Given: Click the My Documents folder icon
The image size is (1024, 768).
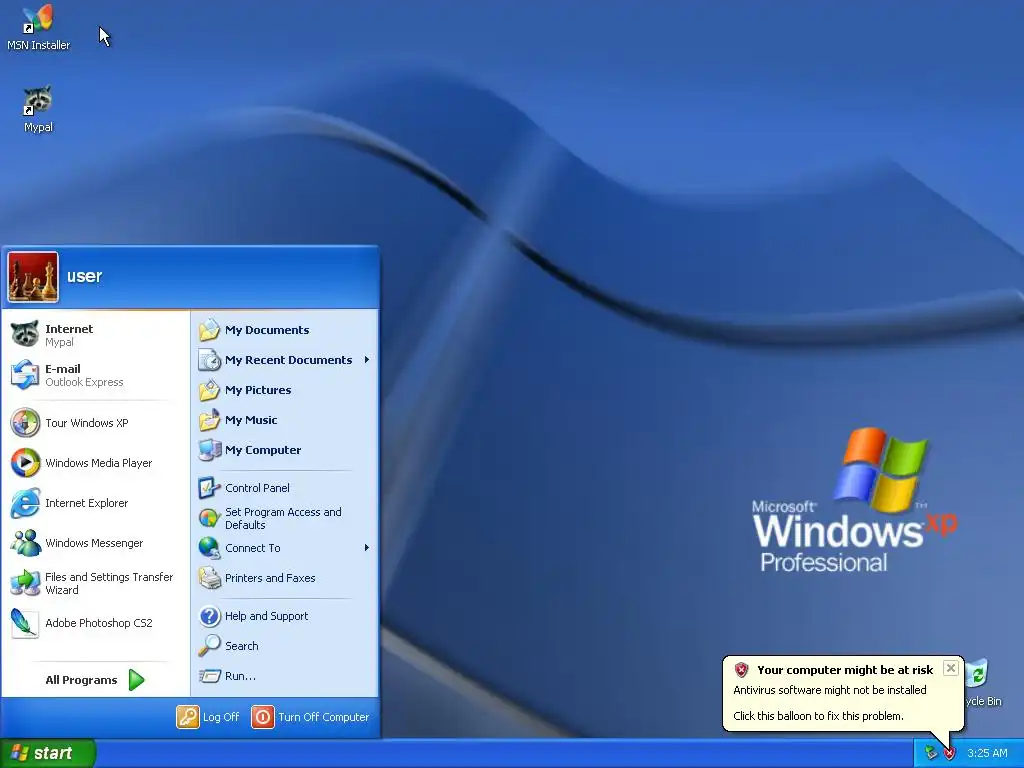Looking at the screenshot, I should pyautogui.click(x=210, y=330).
